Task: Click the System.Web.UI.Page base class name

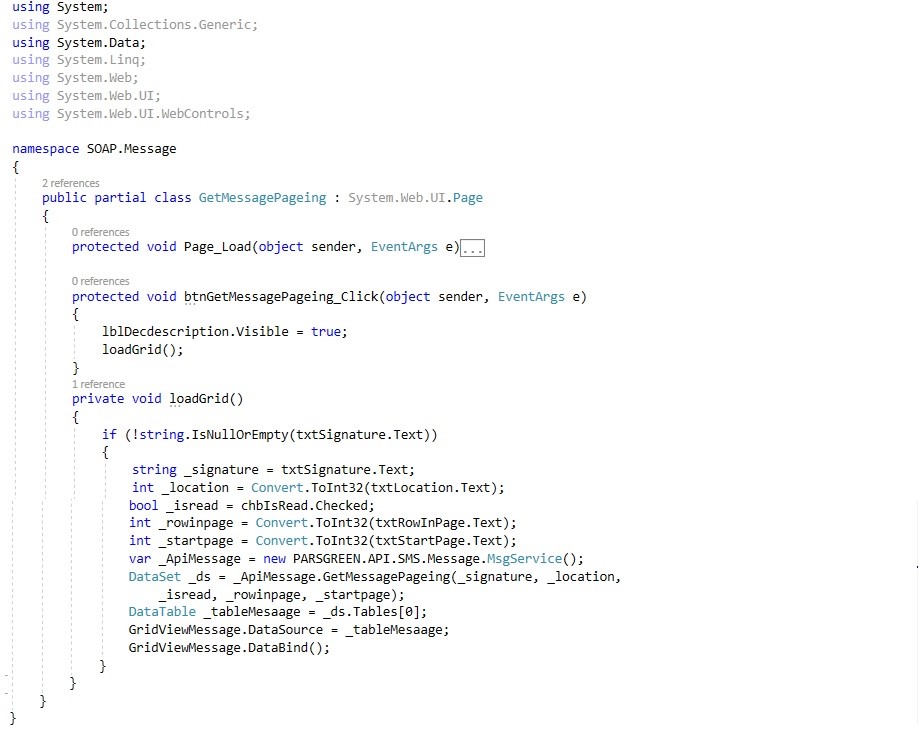Action: click(415, 198)
